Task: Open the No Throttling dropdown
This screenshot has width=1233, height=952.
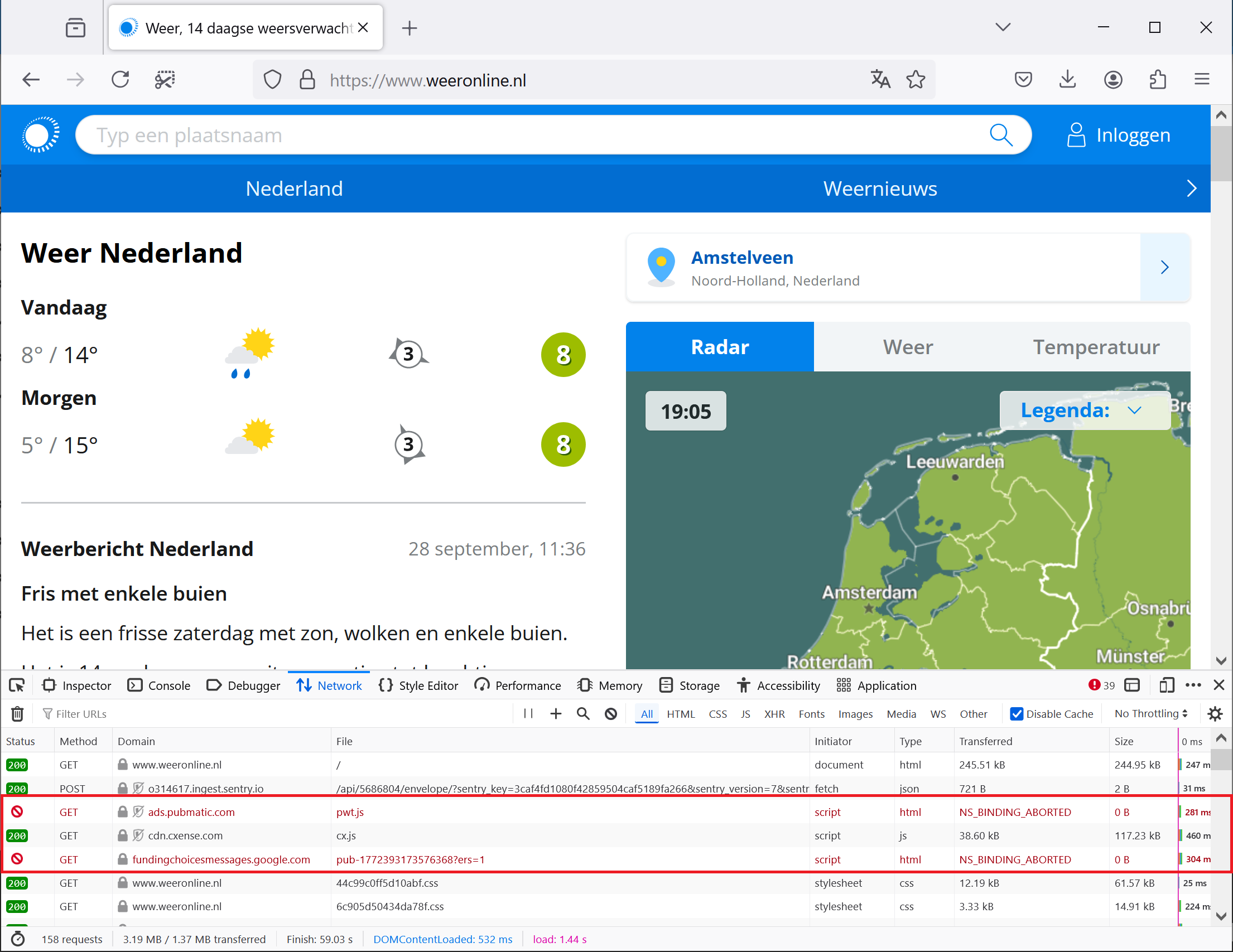Action: [1150, 713]
